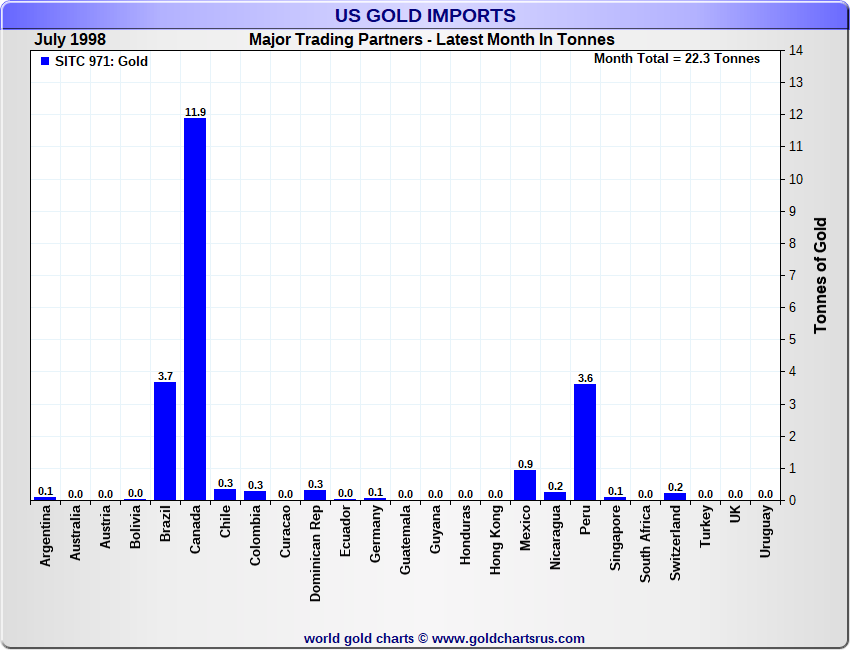Image resolution: width=850 pixels, height=650 pixels.
Task: Select the Brazil bar showing 3.7
Action: pos(165,440)
